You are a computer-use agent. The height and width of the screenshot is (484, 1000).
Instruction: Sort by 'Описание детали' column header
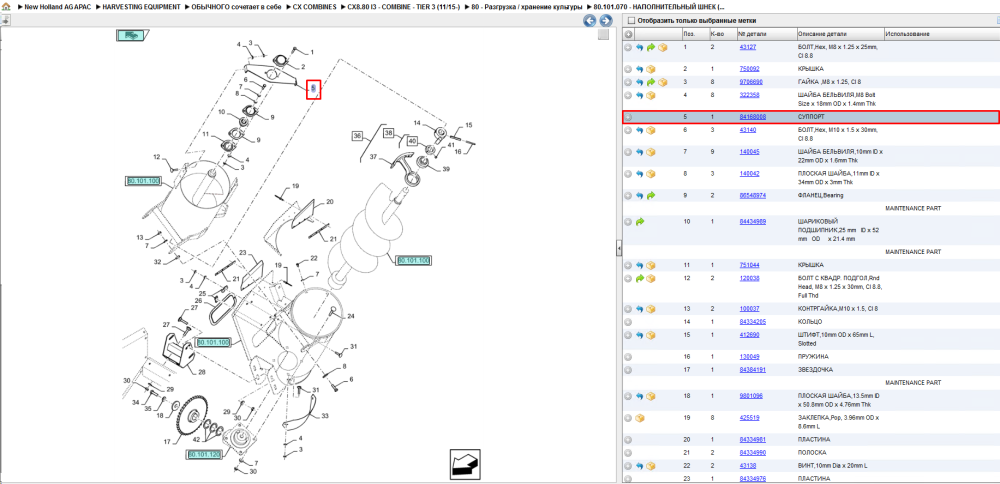839,34
